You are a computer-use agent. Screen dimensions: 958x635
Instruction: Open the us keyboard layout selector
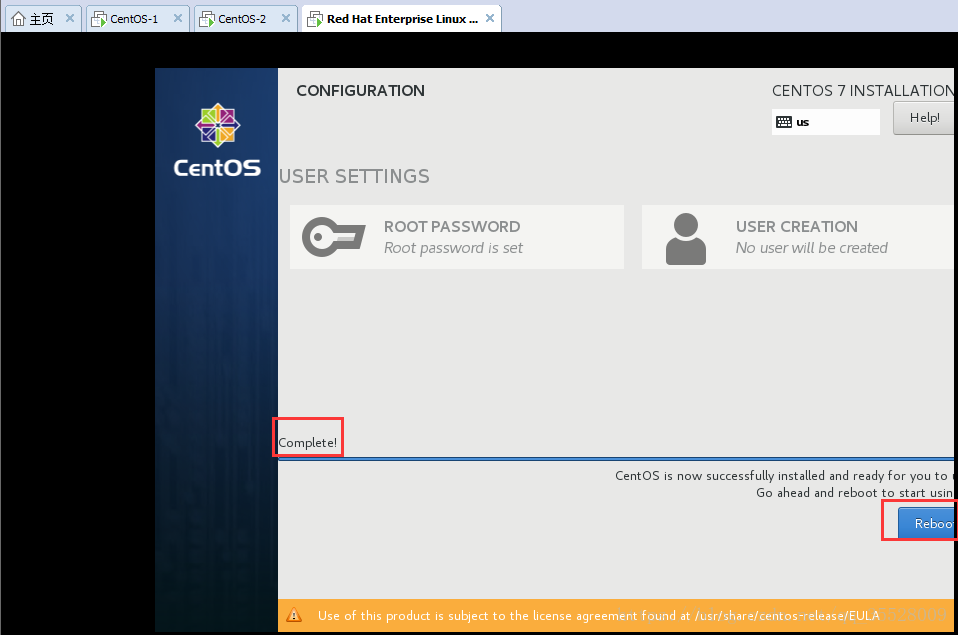(x=825, y=122)
